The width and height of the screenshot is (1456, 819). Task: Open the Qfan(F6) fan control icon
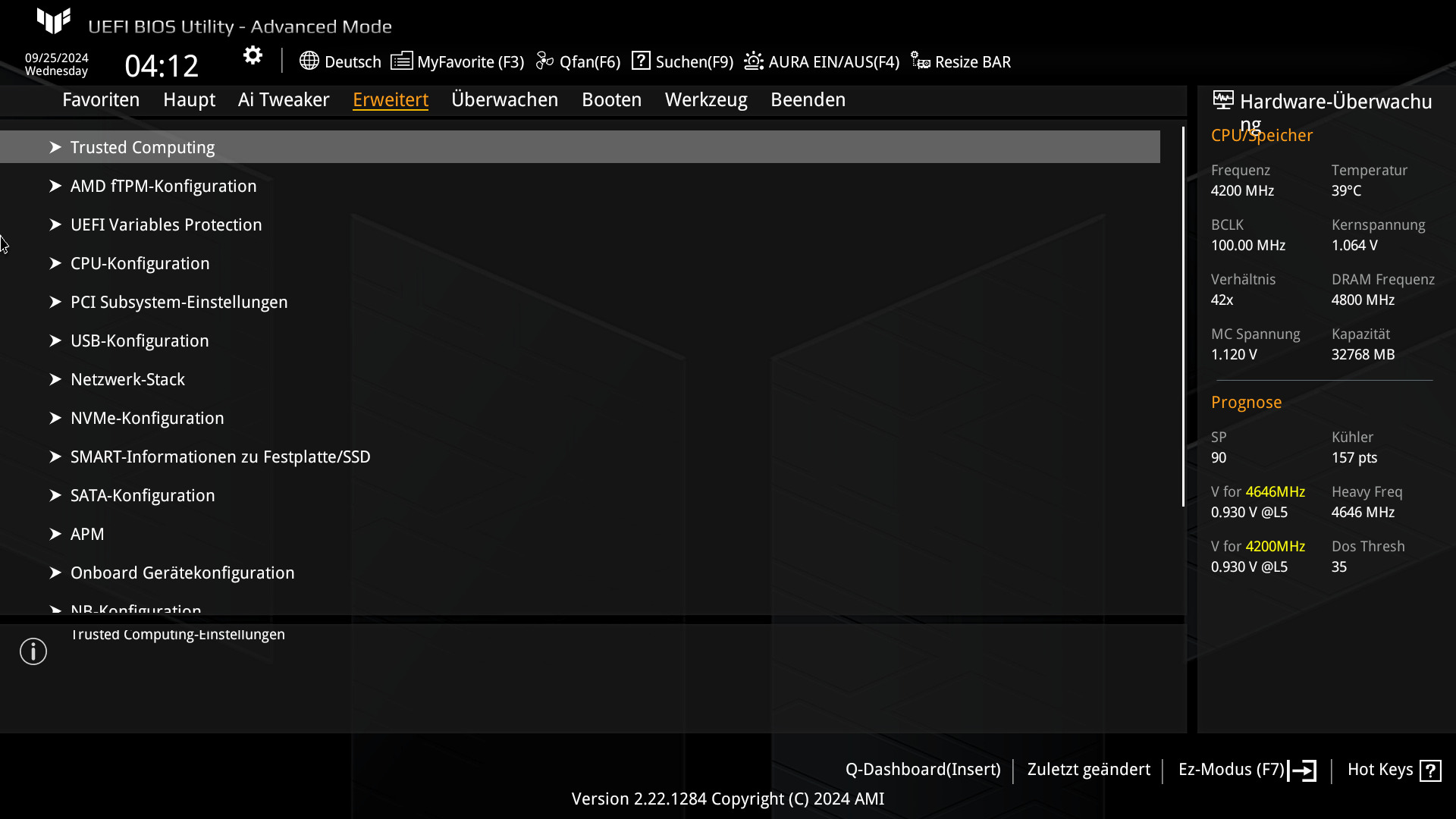544,61
